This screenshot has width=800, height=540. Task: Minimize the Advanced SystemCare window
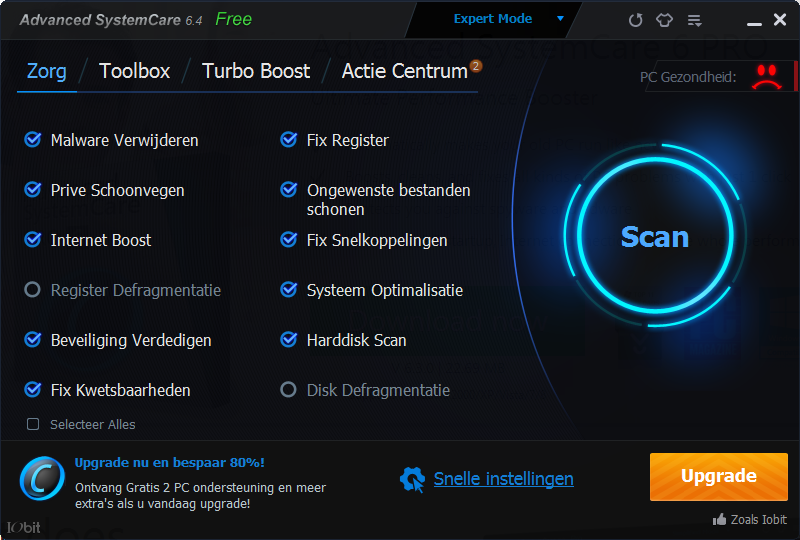(754, 23)
